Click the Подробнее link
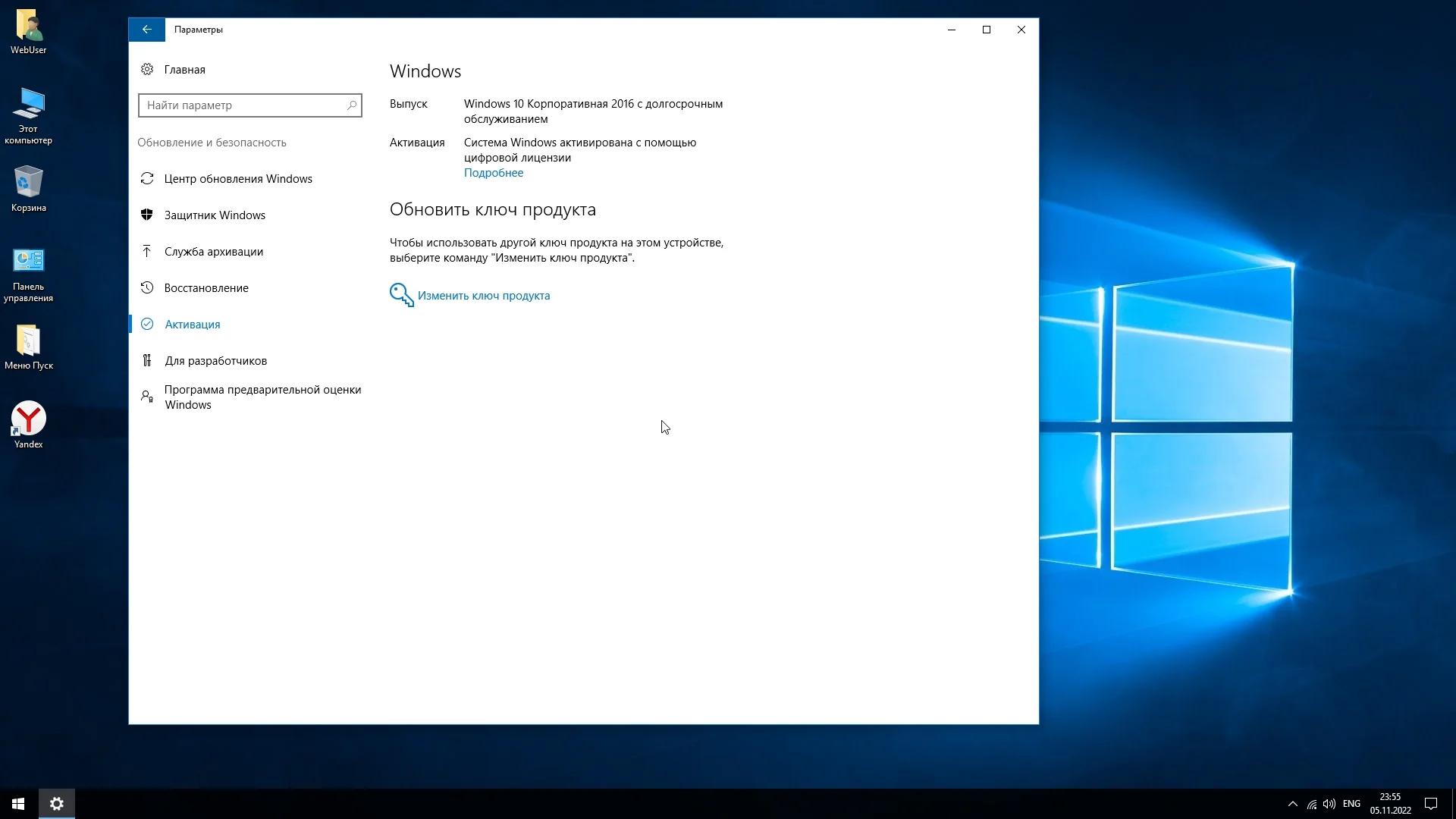 [494, 173]
